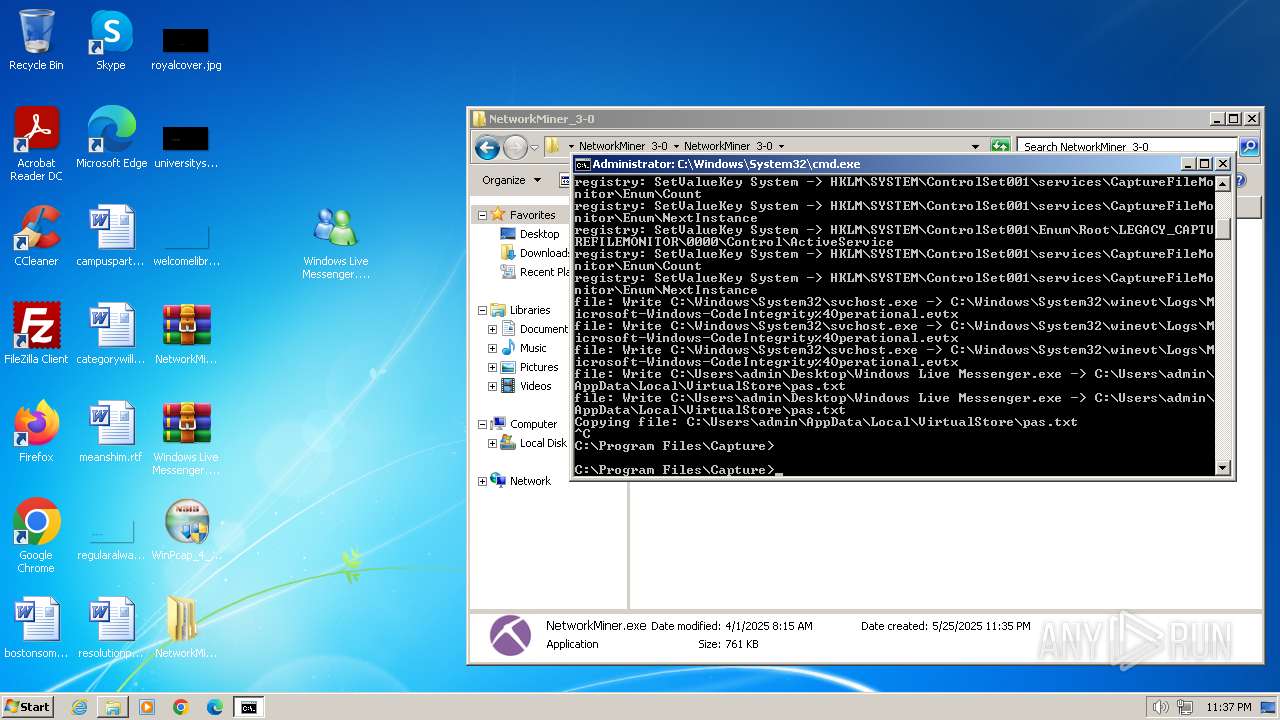Click in the Search NetworkMiner_3-0 field
The height and width of the screenshot is (720, 1280).
(x=1127, y=147)
